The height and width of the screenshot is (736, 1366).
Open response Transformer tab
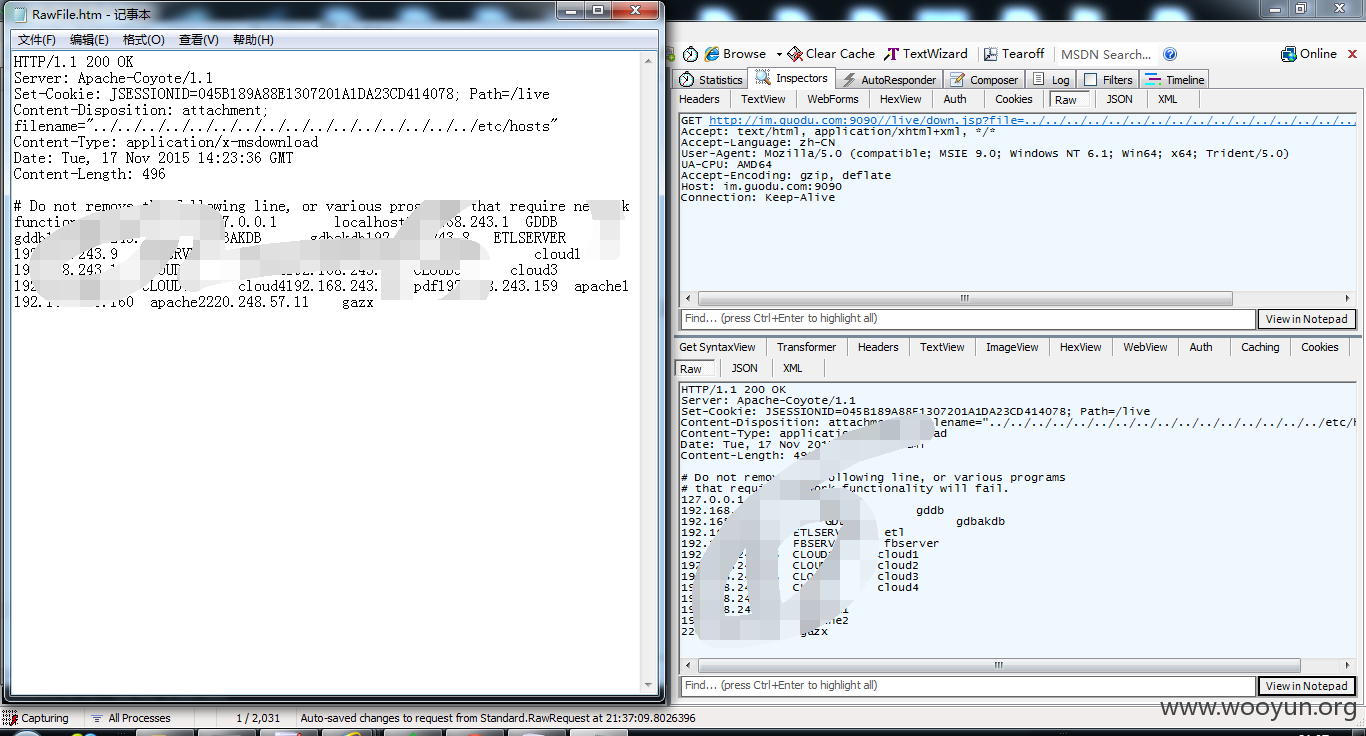click(x=806, y=347)
